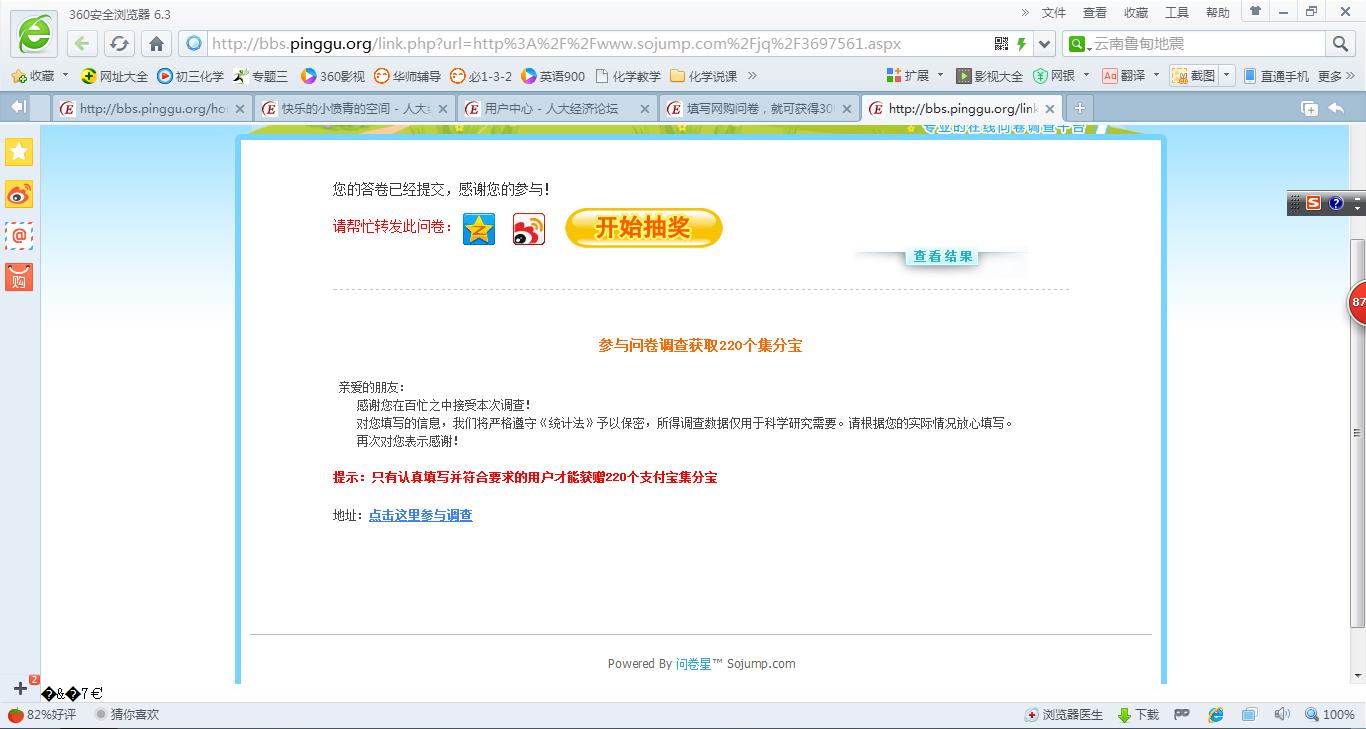Show 更多 toolbar extensions
Image resolution: width=1366 pixels, height=729 pixels.
click(1337, 76)
